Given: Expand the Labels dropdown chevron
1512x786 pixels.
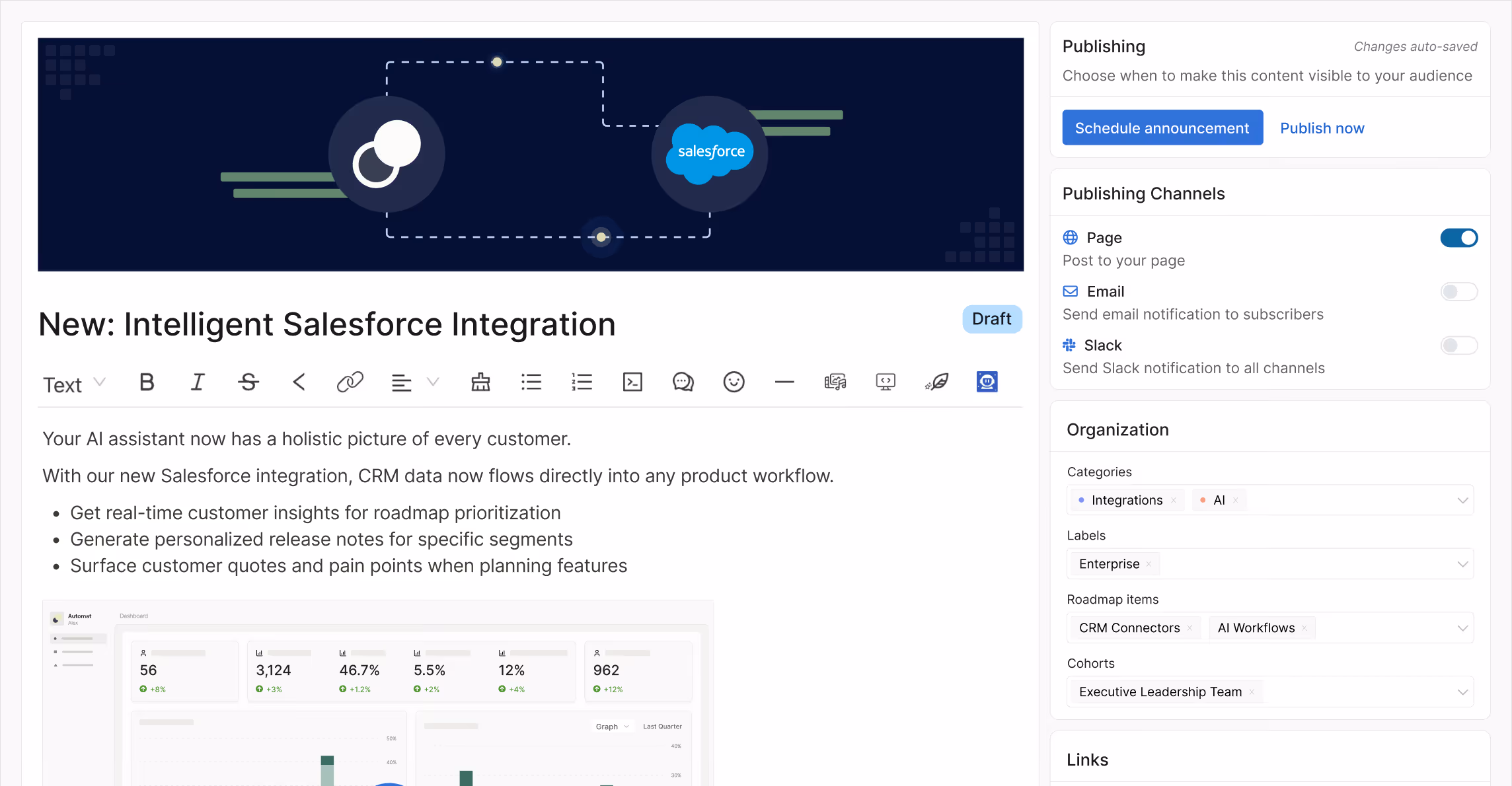Looking at the screenshot, I should click(1462, 564).
